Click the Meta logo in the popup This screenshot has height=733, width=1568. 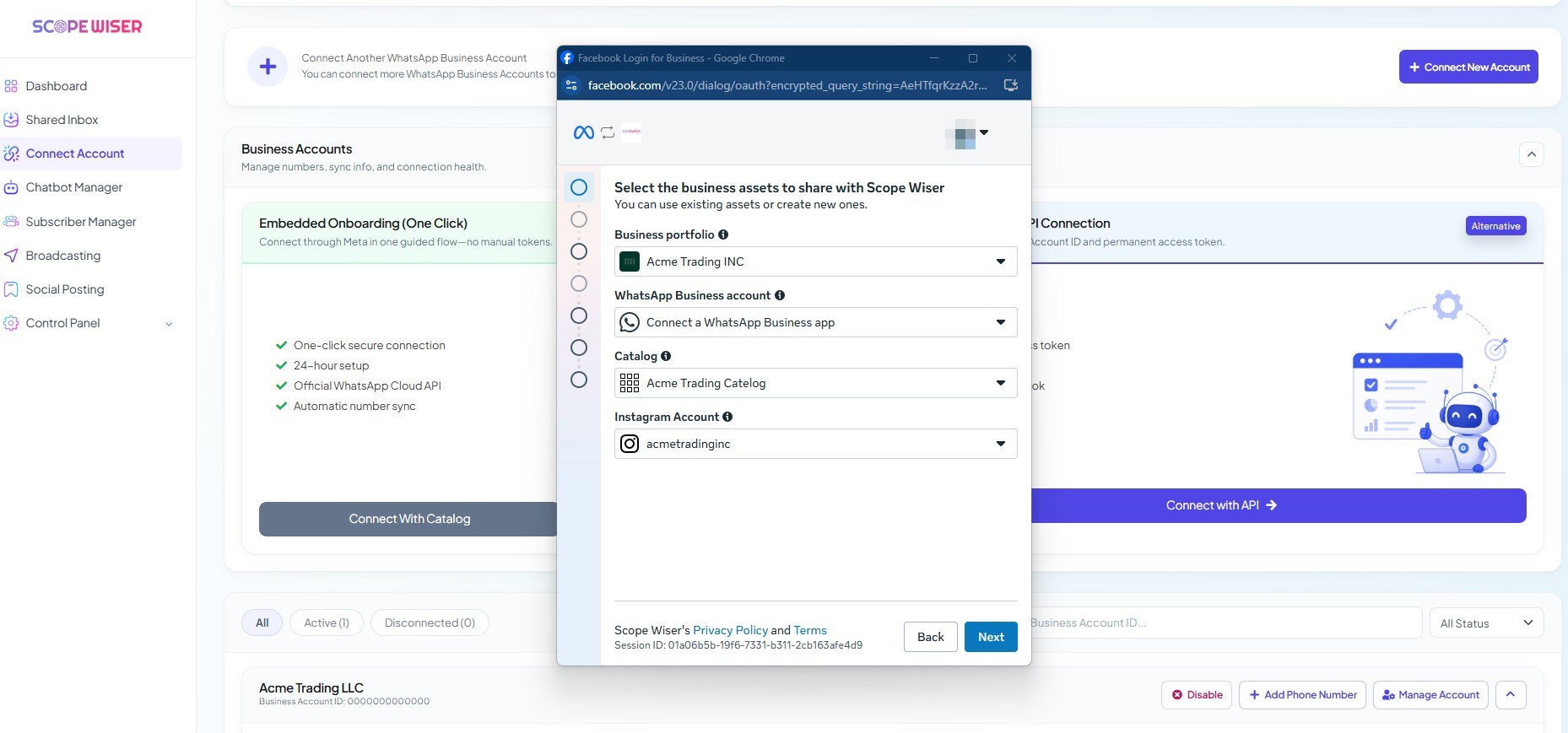tap(583, 132)
